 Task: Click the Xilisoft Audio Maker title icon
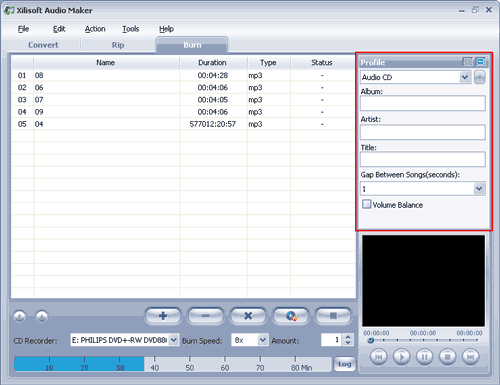(9, 10)
